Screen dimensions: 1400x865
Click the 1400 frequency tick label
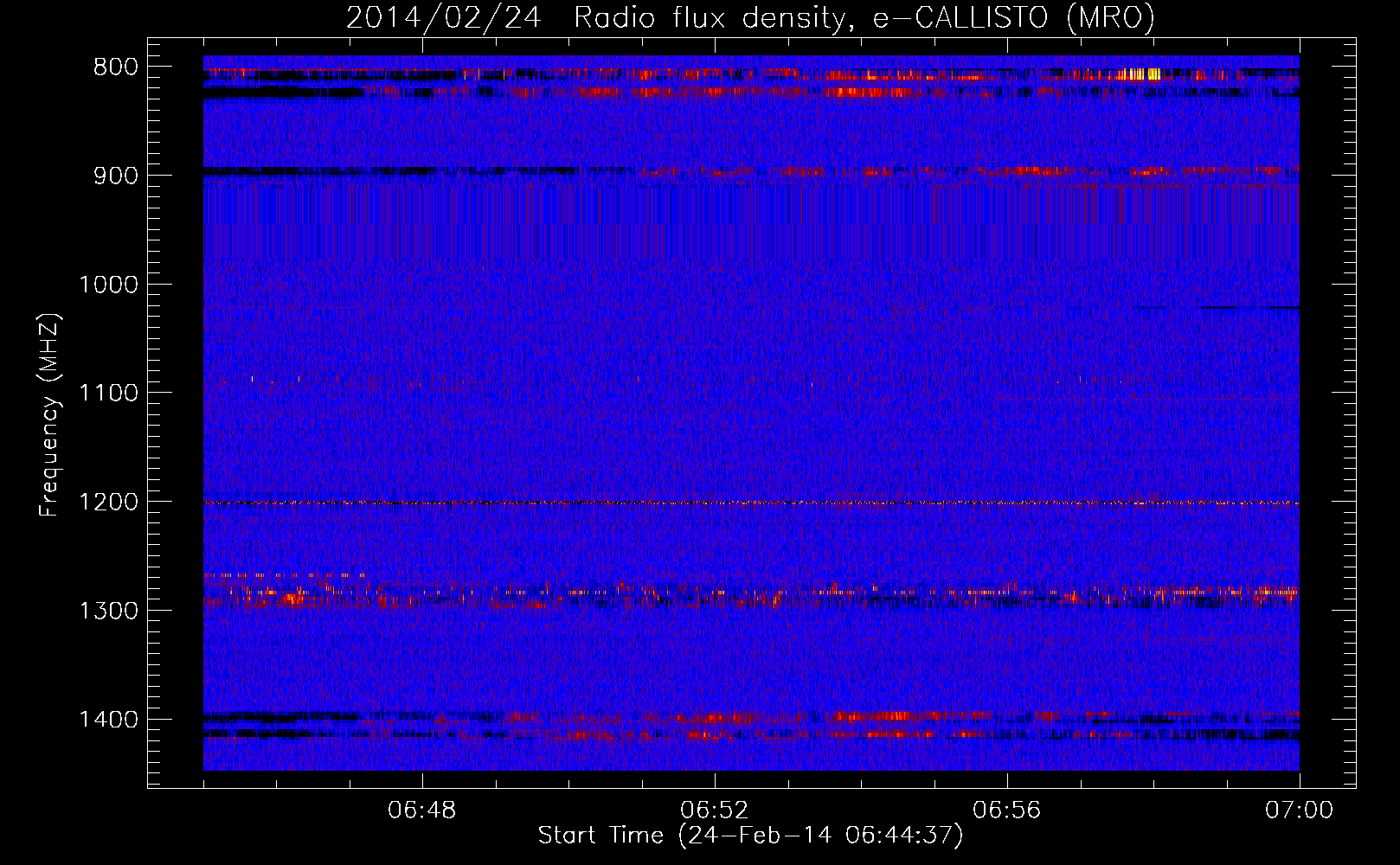(x=108, y=720)
